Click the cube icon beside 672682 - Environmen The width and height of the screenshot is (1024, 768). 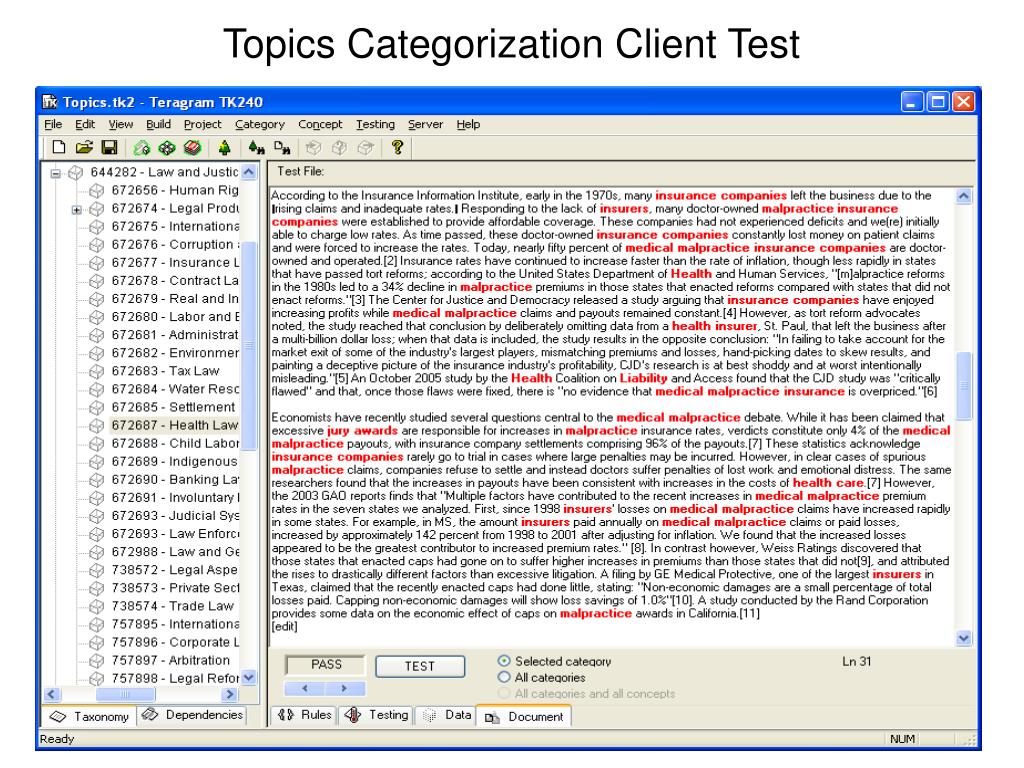coord(97,353)
